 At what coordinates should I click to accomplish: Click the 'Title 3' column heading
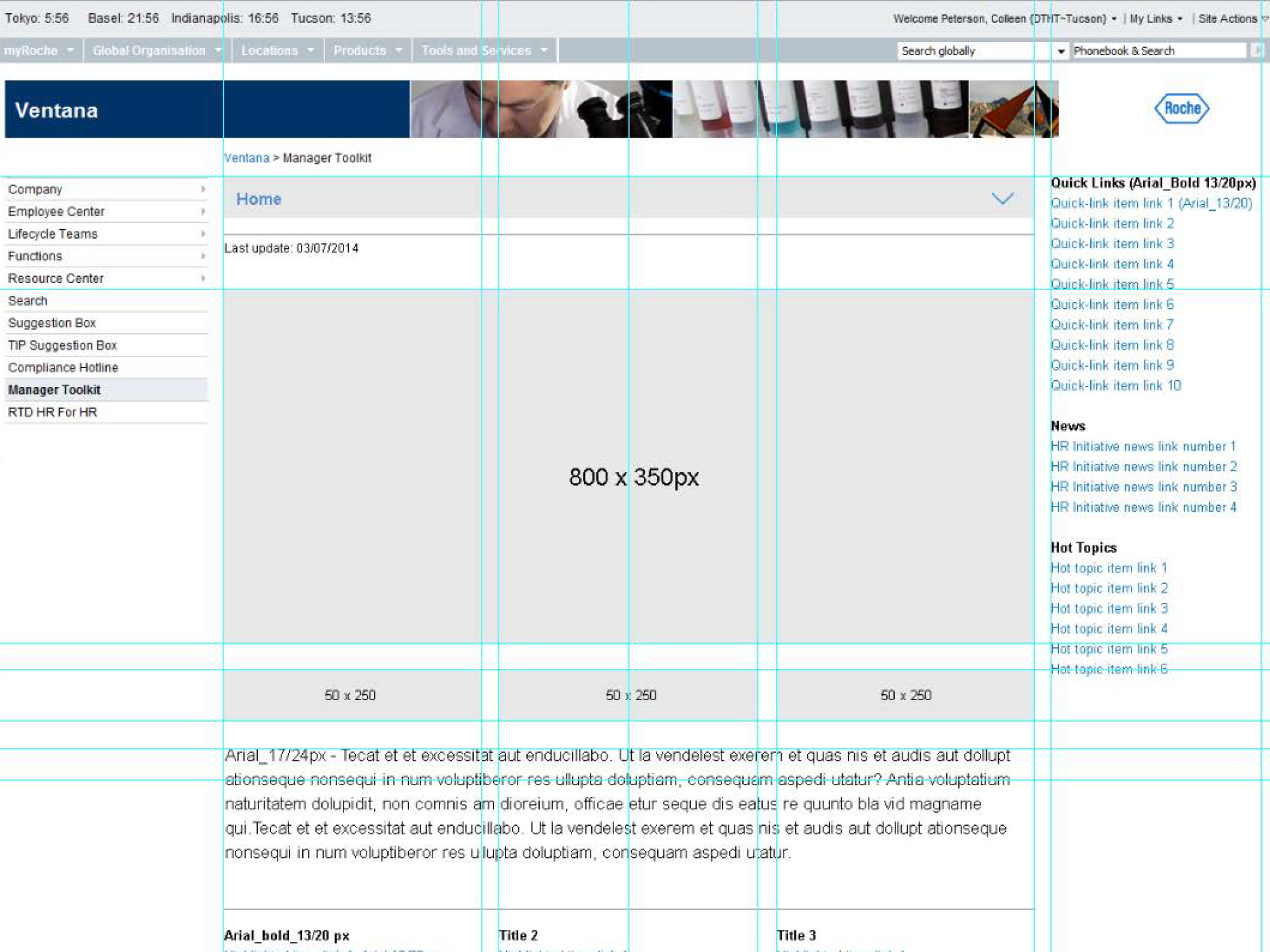[796, 935]
